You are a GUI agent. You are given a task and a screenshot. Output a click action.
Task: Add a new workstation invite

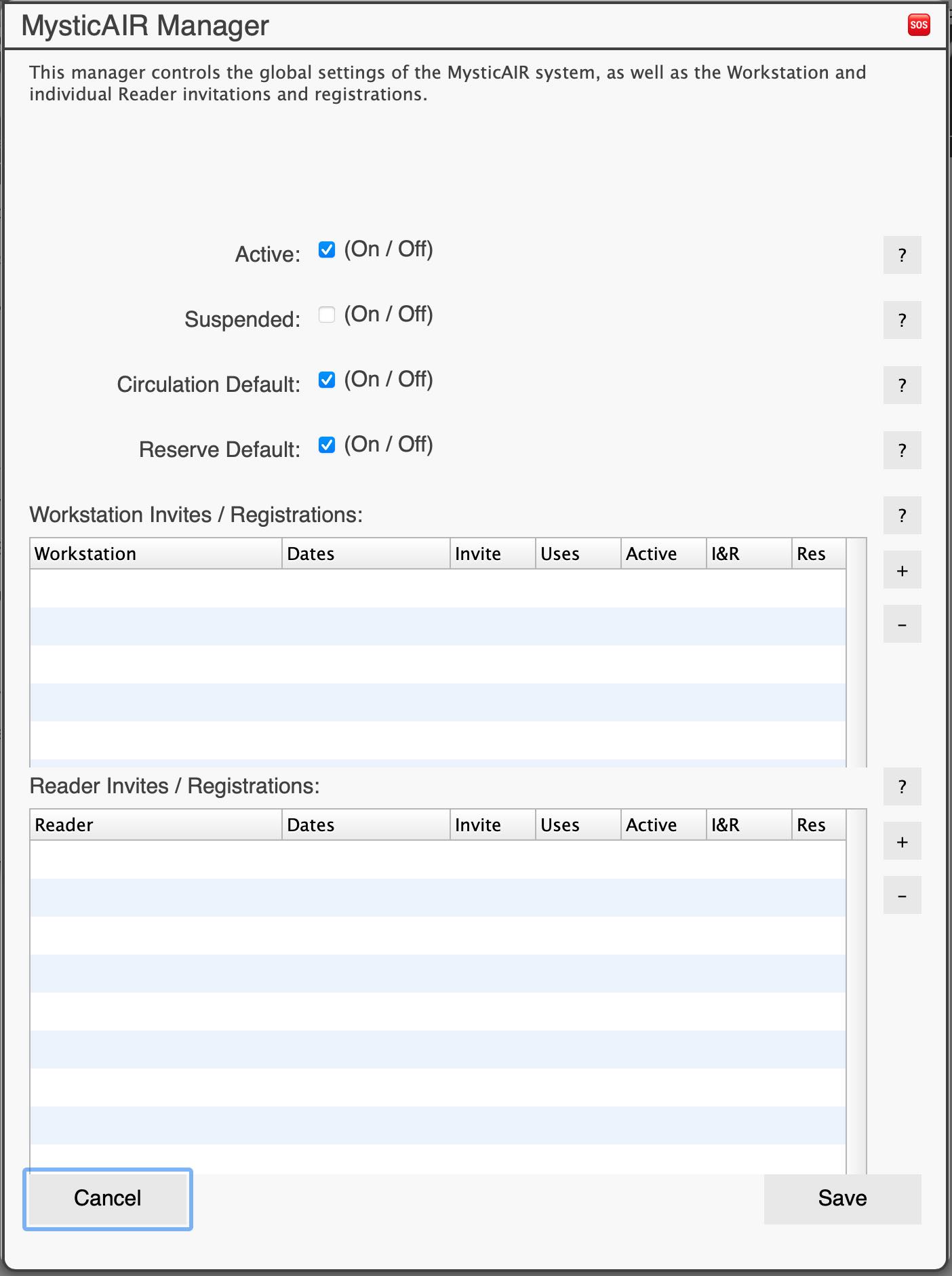tap(902, 571)
